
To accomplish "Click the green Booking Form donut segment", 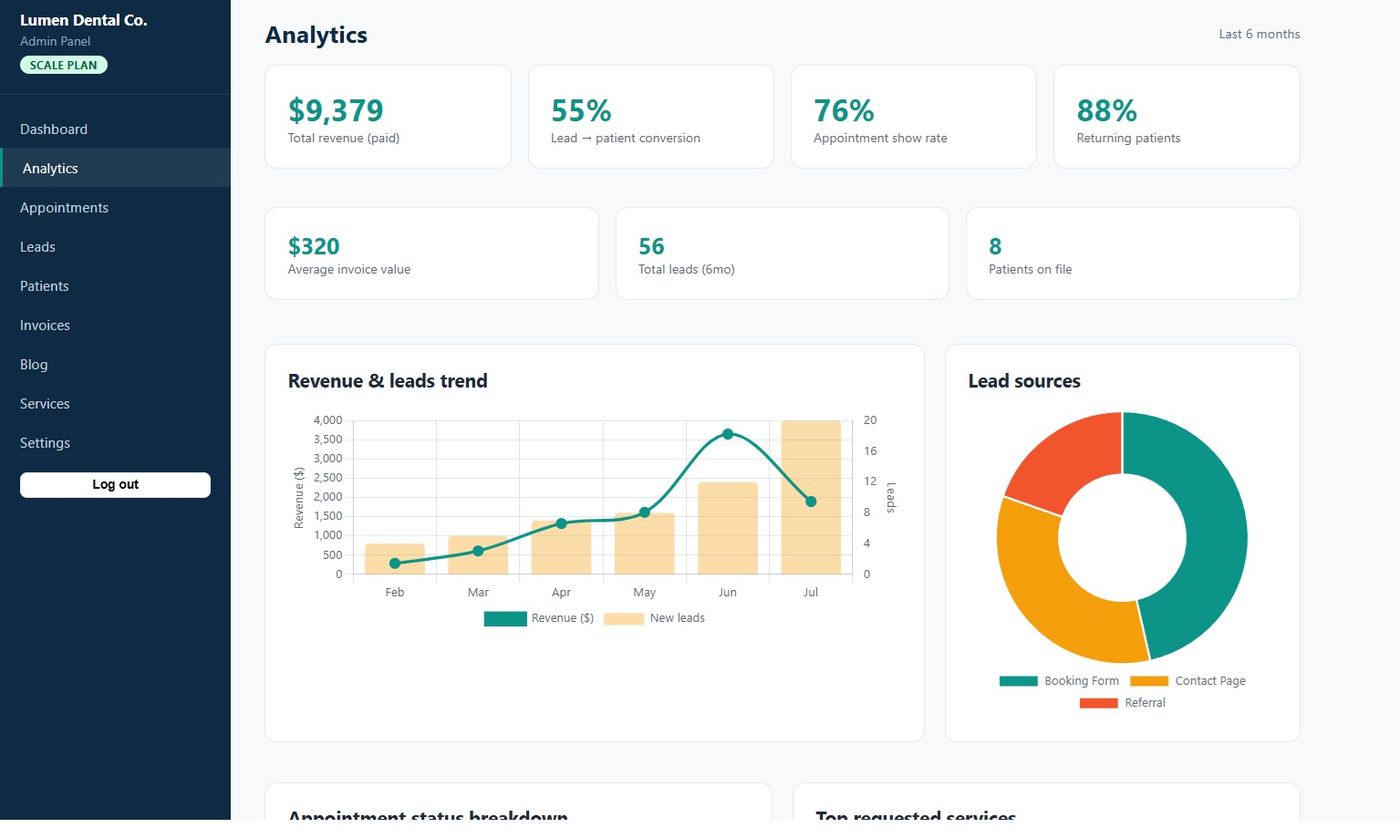I will pos(1215,530).
